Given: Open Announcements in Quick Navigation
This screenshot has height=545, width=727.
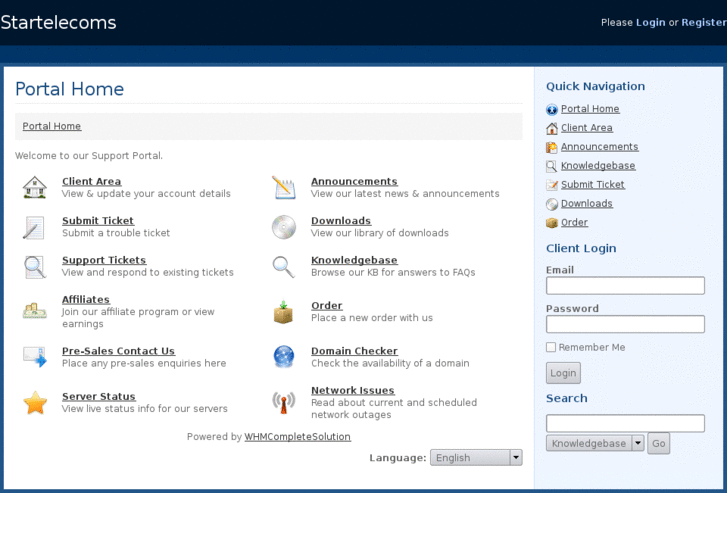Looking at the screenshot, I should pyautogui.click(x=599, y=147).
